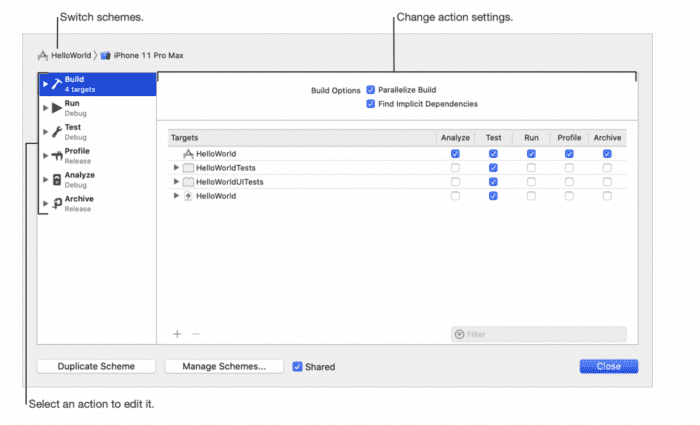Click the HelloWorld scheme app icon in breadcrumb

coord(43,55)
